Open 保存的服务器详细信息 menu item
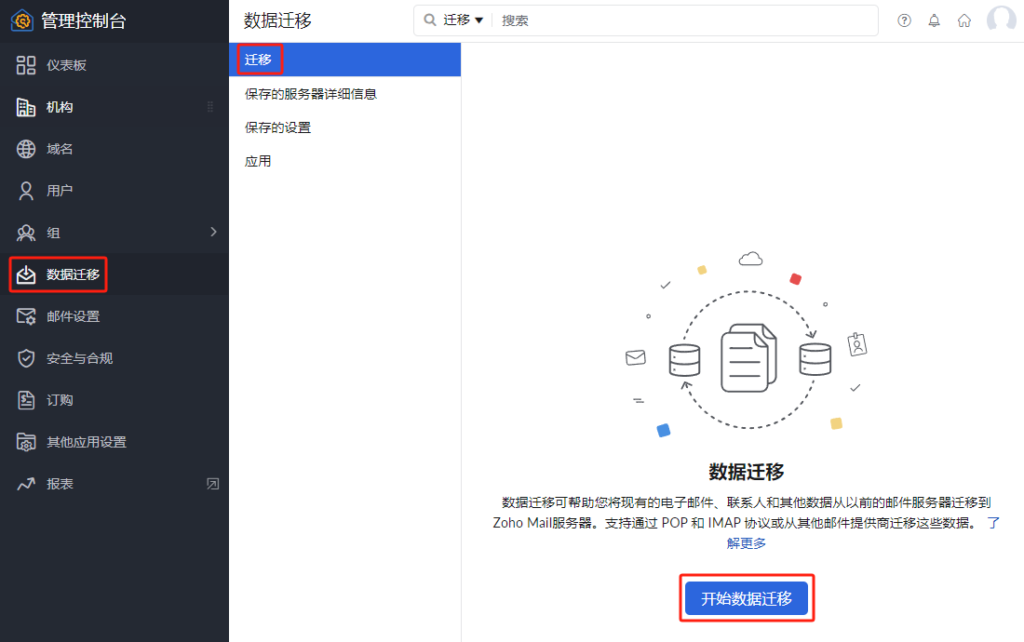The height and width of the screenshot is (642, 1024). point(310,94)
